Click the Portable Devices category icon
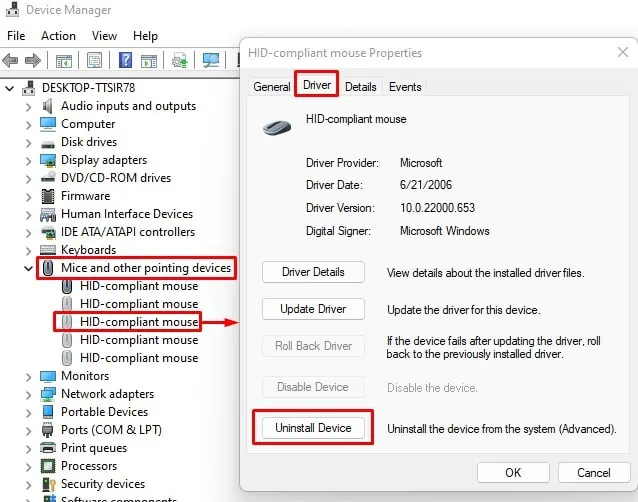Screen dimensions: 638x502 coord(48,412)
